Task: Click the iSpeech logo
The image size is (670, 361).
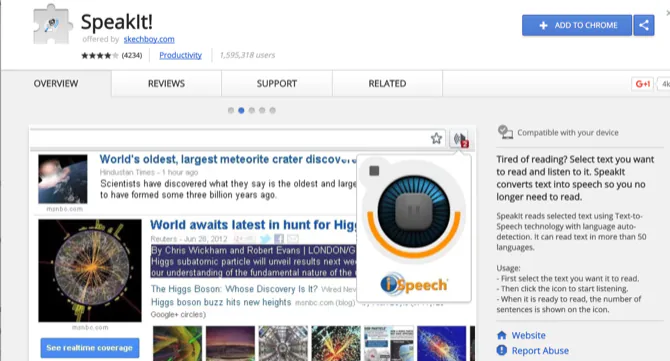Action: 414,284
